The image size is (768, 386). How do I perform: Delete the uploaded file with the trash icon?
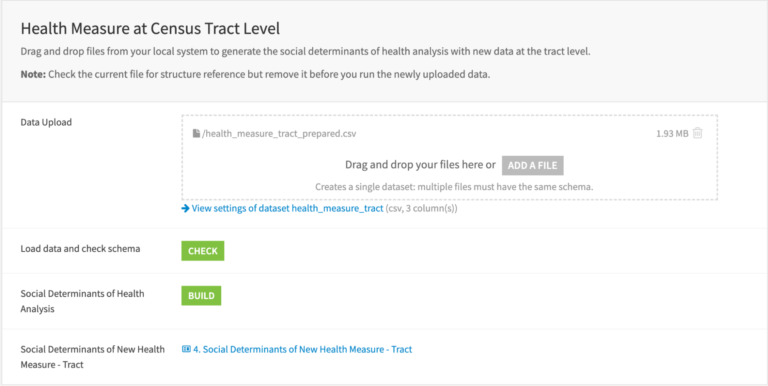(698, 133)
